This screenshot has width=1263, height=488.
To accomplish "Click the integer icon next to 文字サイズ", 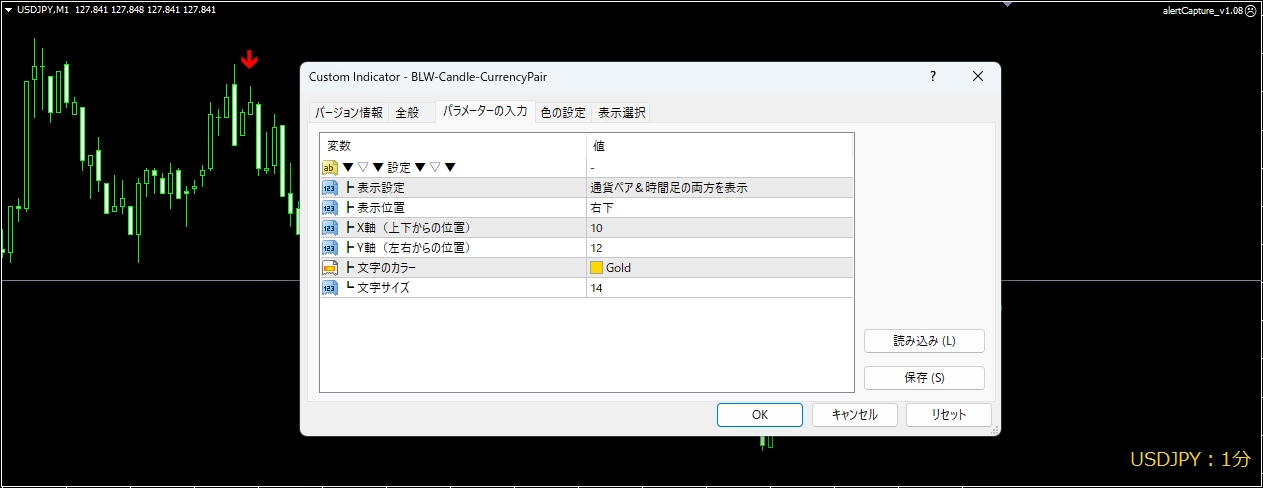I will 329,288.
